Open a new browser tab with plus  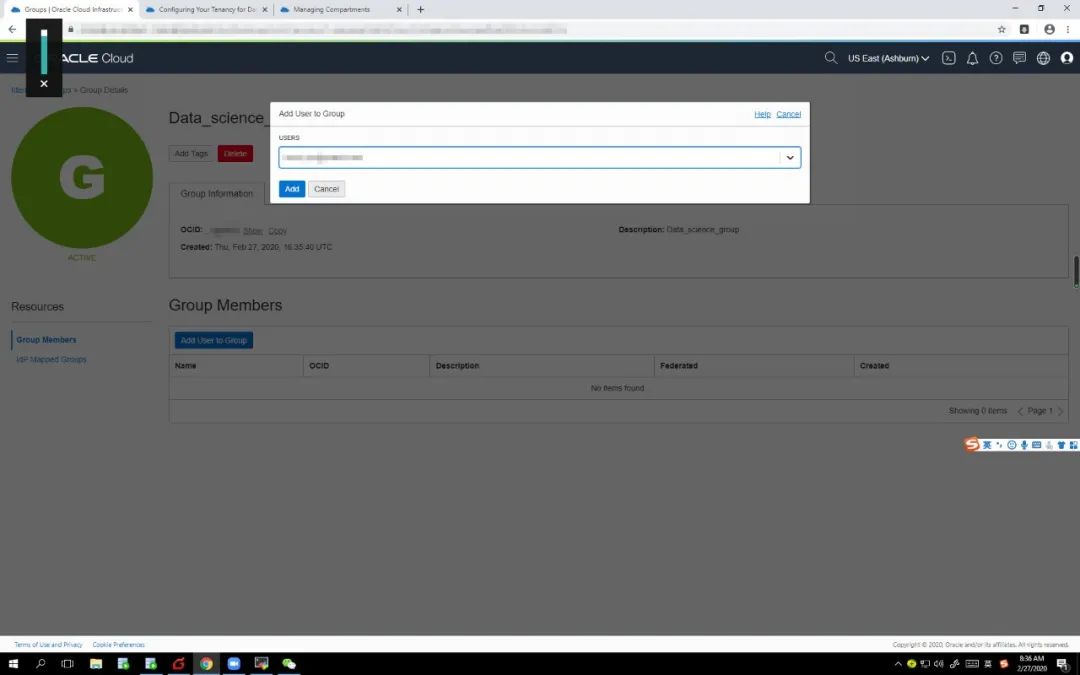(421, 10)
